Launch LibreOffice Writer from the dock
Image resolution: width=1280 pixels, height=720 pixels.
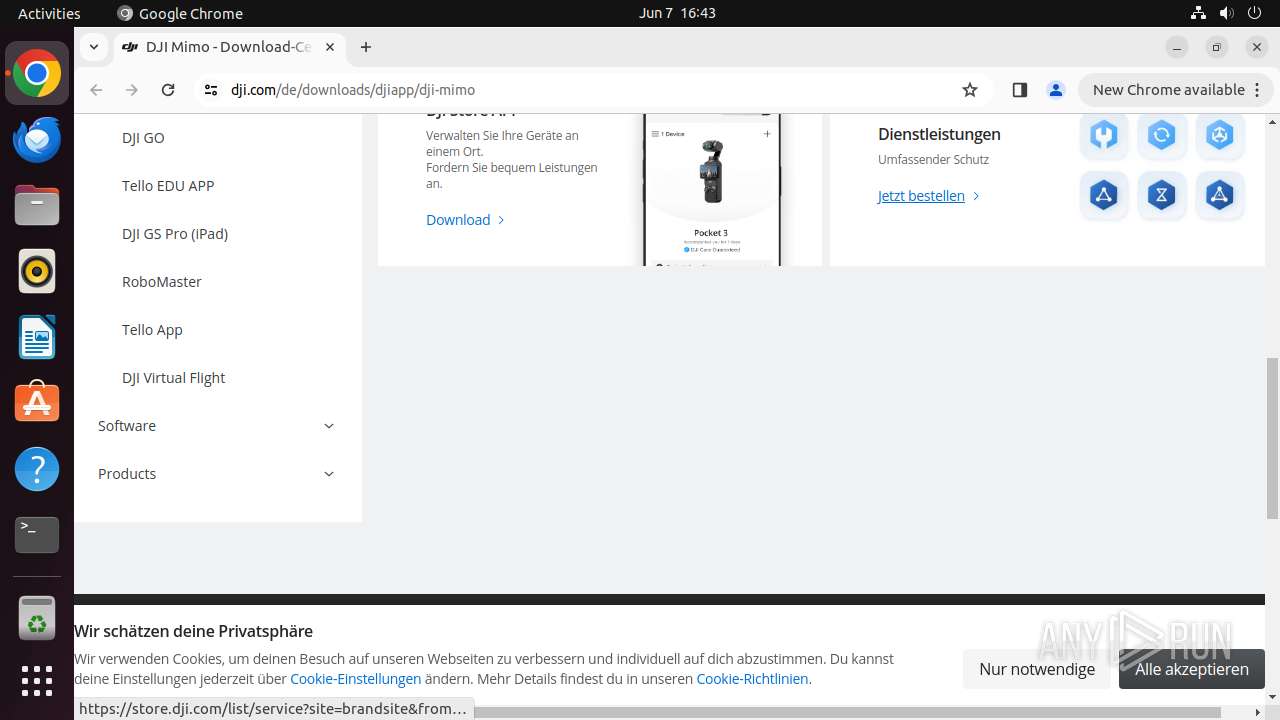(37, 337)
